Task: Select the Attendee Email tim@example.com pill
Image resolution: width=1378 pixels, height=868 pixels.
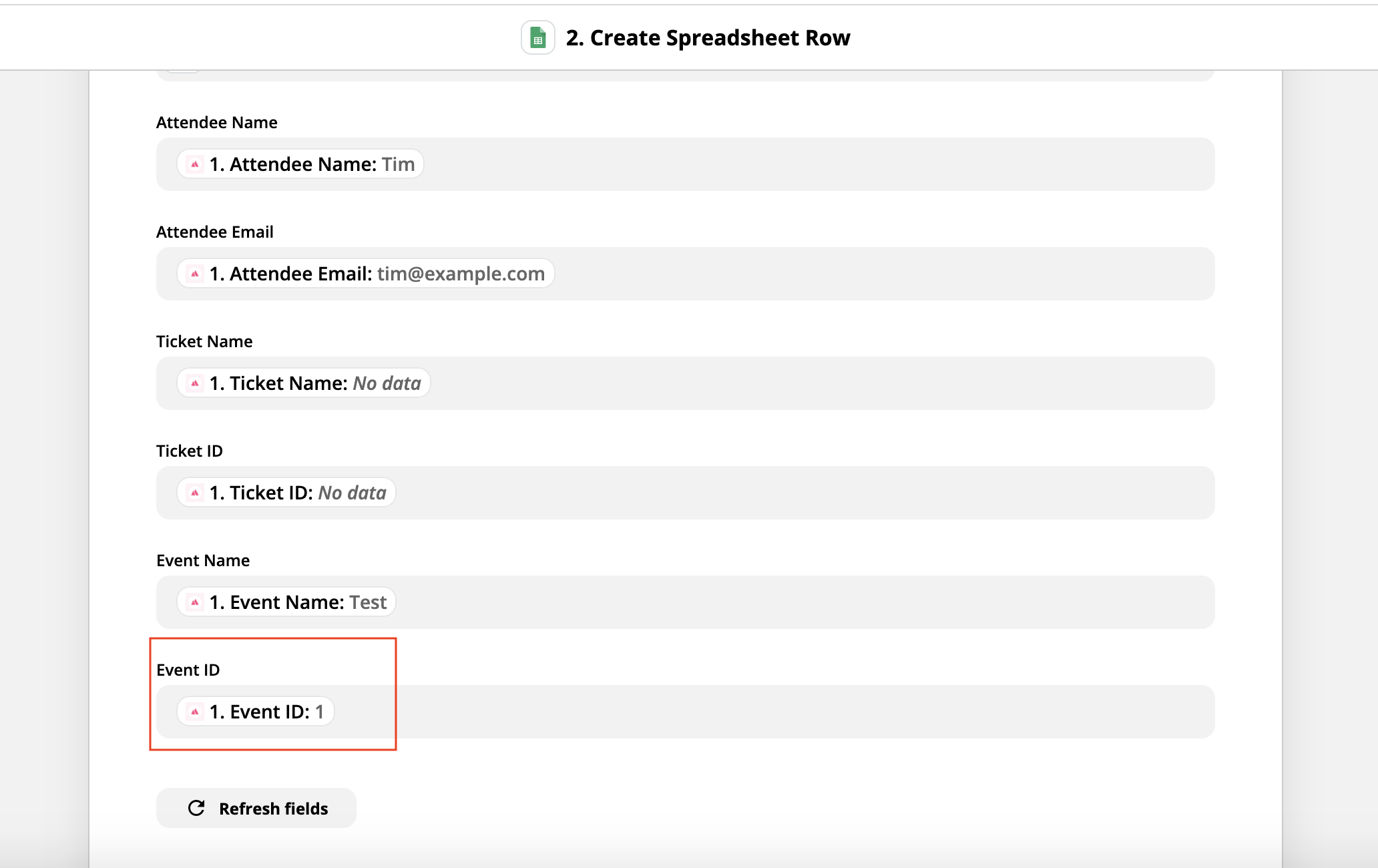Action: [366, 274]
